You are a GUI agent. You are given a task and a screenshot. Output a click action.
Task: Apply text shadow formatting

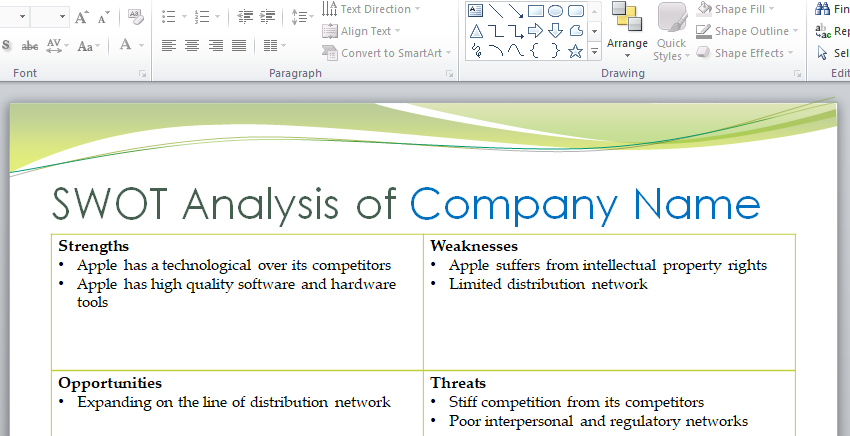tap(7, 45)
